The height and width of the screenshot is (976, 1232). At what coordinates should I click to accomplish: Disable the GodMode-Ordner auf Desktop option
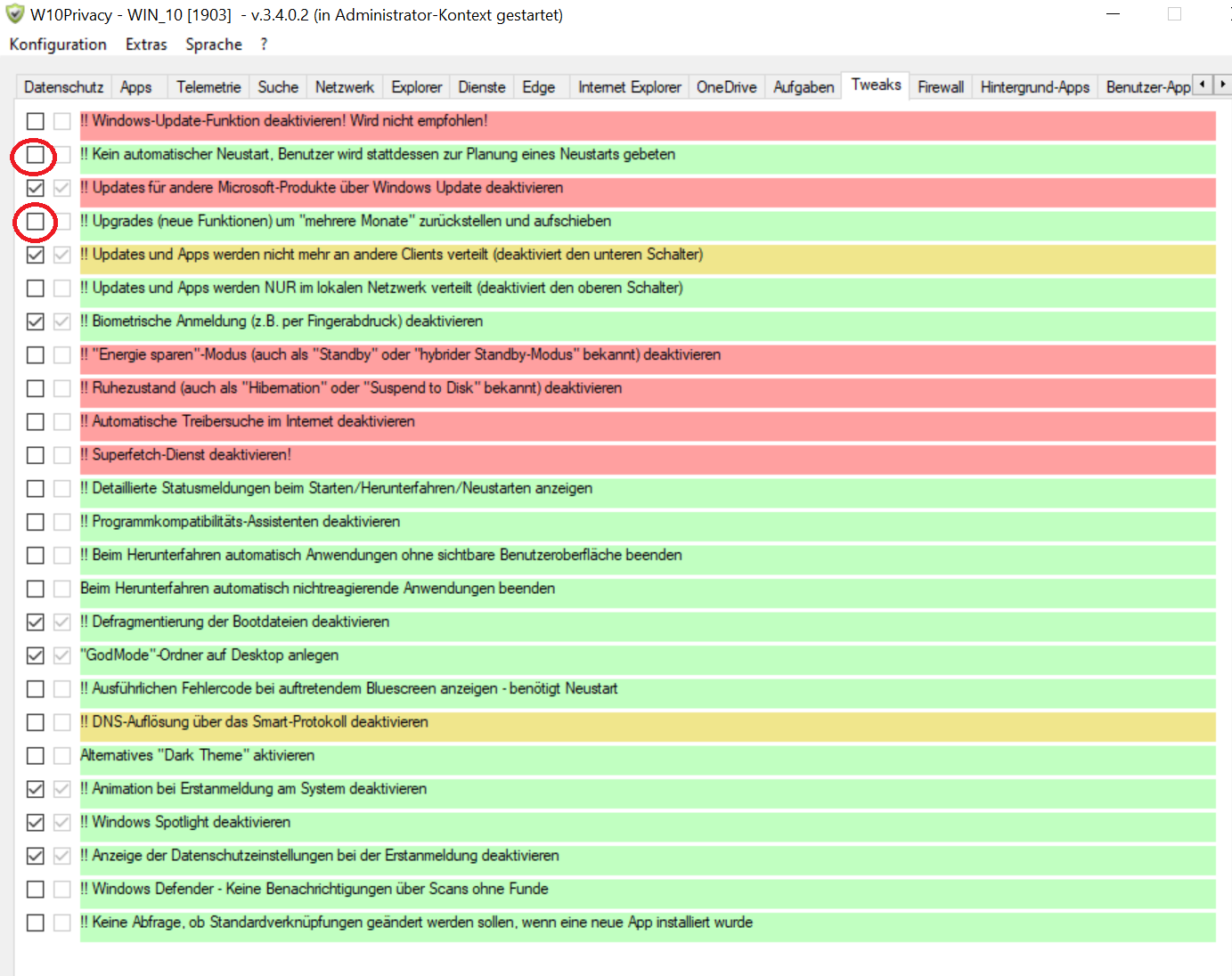tap(36, 655)
